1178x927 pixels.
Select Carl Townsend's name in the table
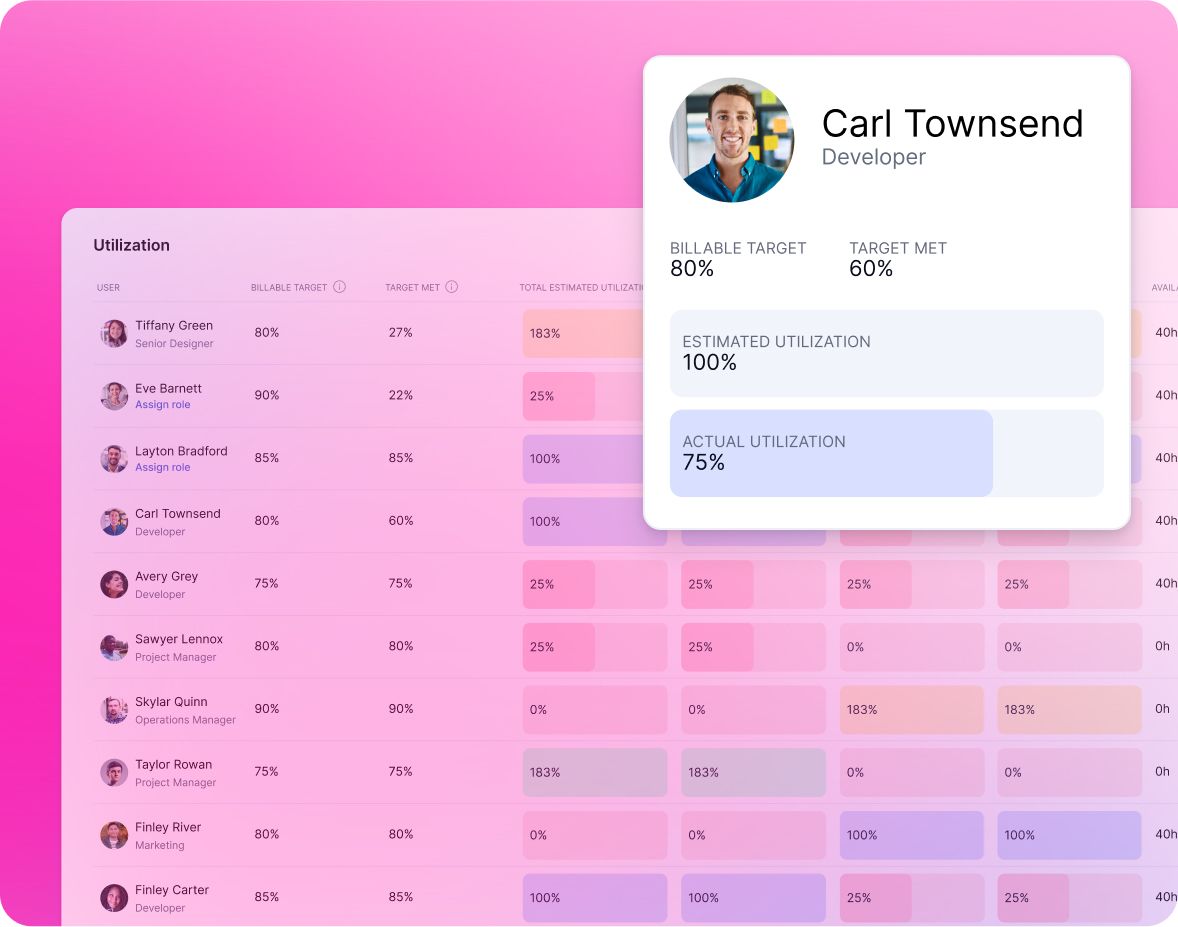[x=177, y=514]
